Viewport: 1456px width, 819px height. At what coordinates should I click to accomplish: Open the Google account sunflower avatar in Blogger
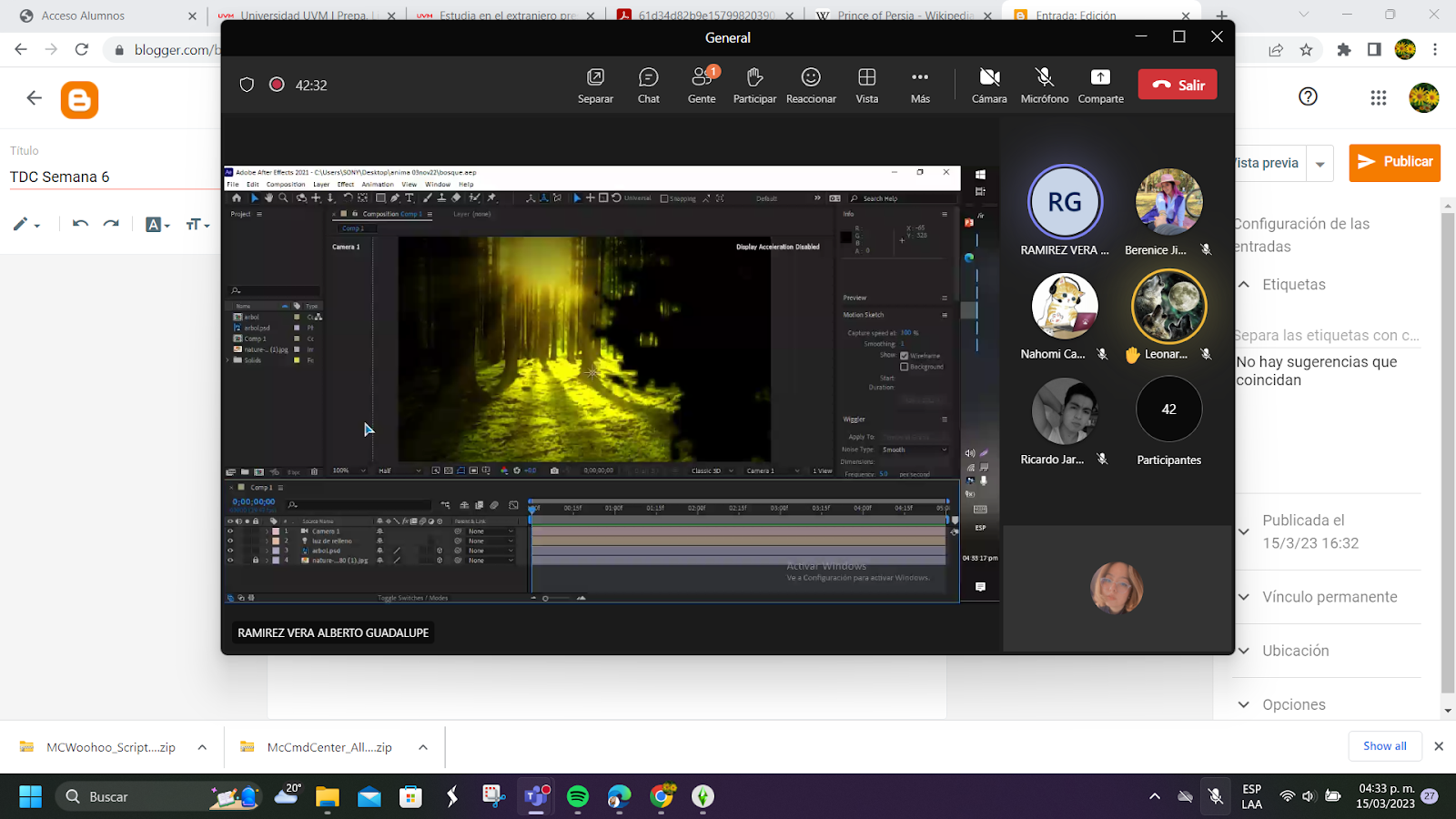tap(1424, 97)
